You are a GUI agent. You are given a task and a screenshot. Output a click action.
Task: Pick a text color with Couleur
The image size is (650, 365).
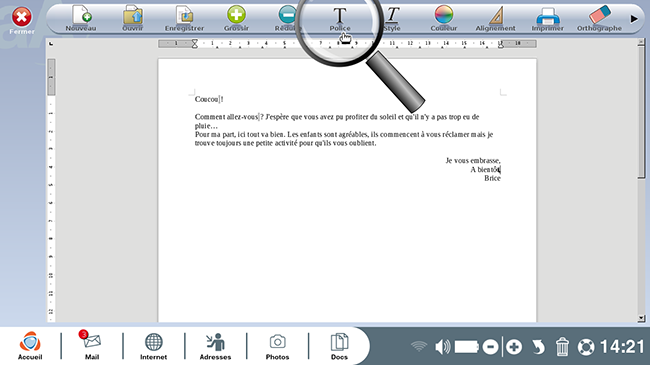click(444, 18)
